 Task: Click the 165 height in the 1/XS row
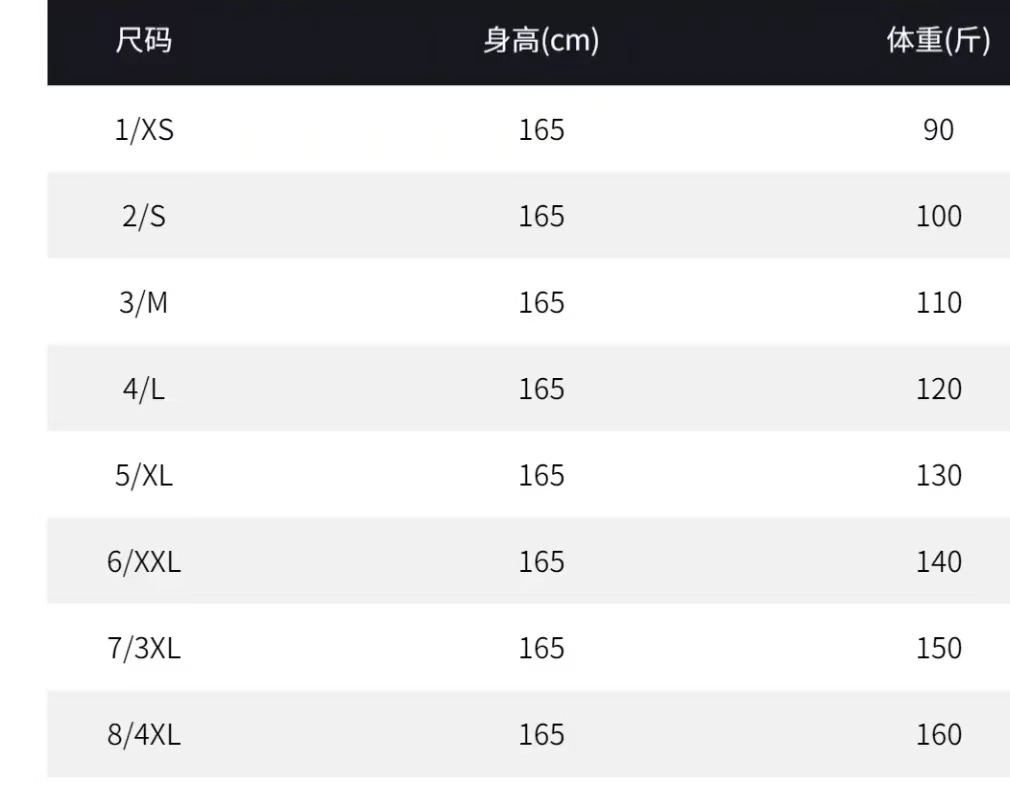541,129
